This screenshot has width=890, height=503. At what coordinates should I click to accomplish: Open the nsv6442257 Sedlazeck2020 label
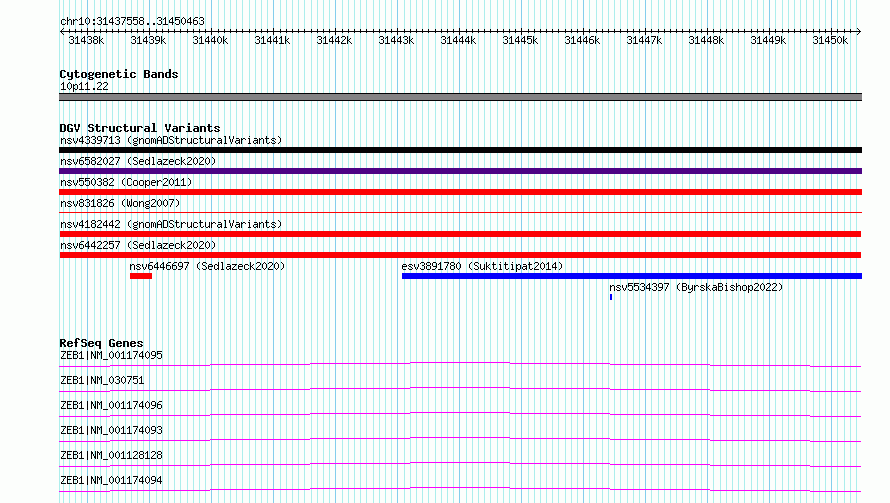[x=138, y=245]
